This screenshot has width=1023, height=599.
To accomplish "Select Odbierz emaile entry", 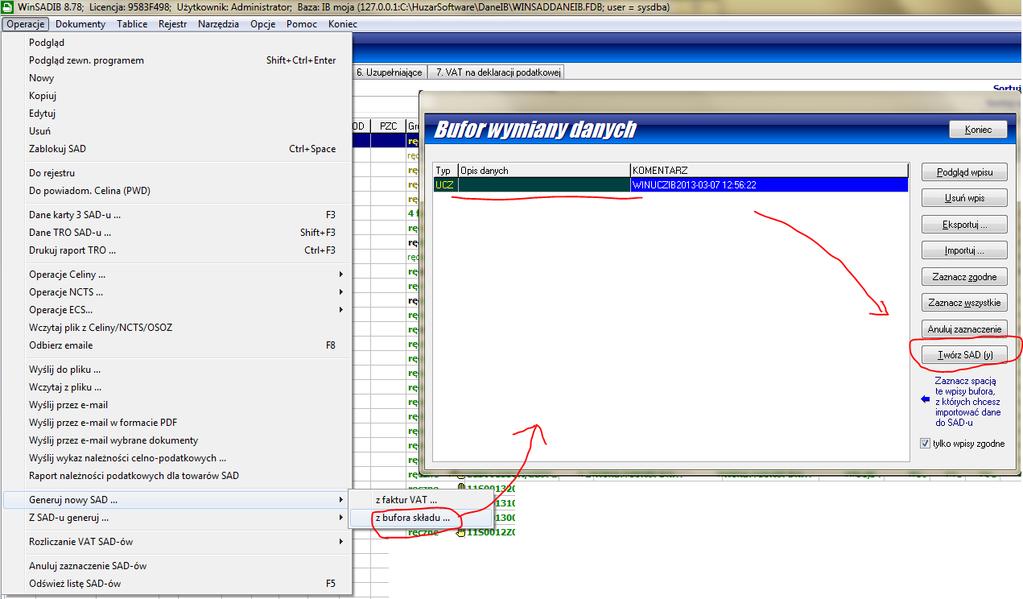I will click(177, 345).
